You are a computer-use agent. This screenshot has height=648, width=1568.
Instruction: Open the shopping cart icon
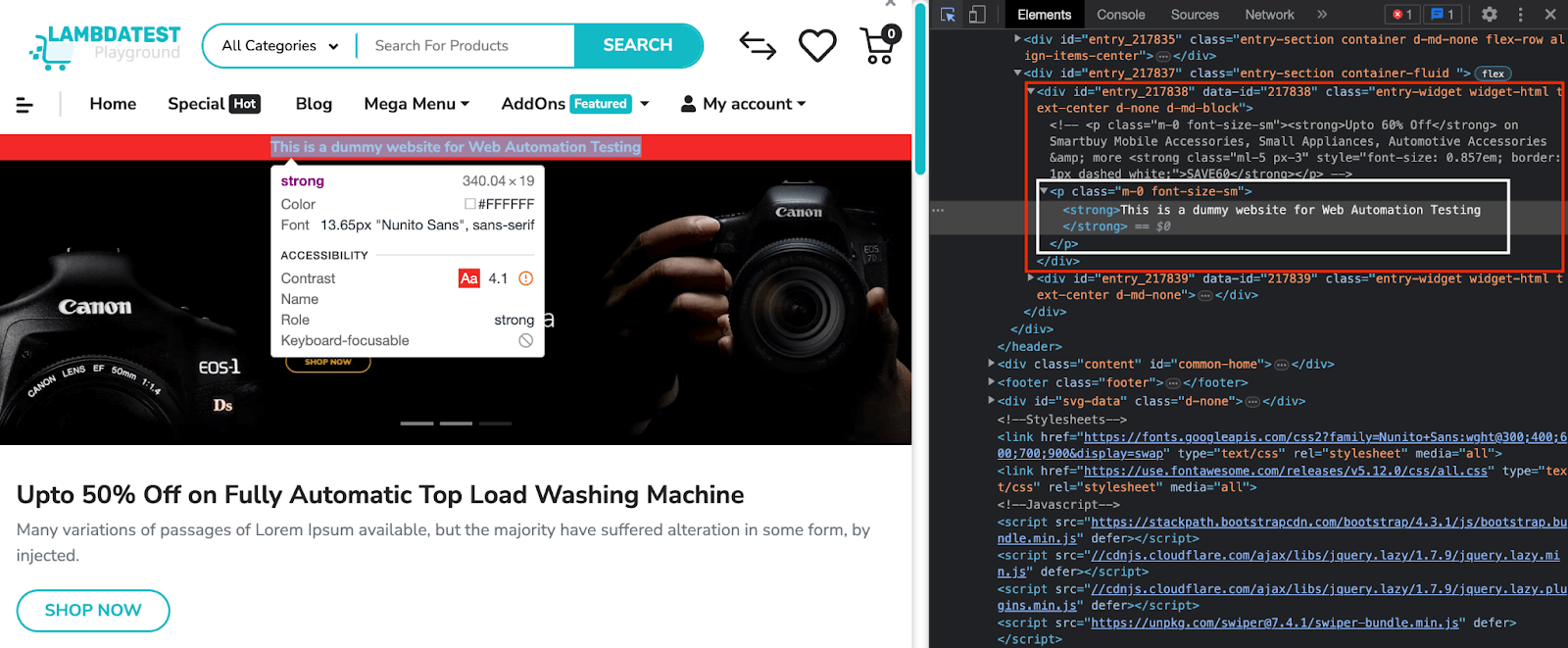point(880,45)
